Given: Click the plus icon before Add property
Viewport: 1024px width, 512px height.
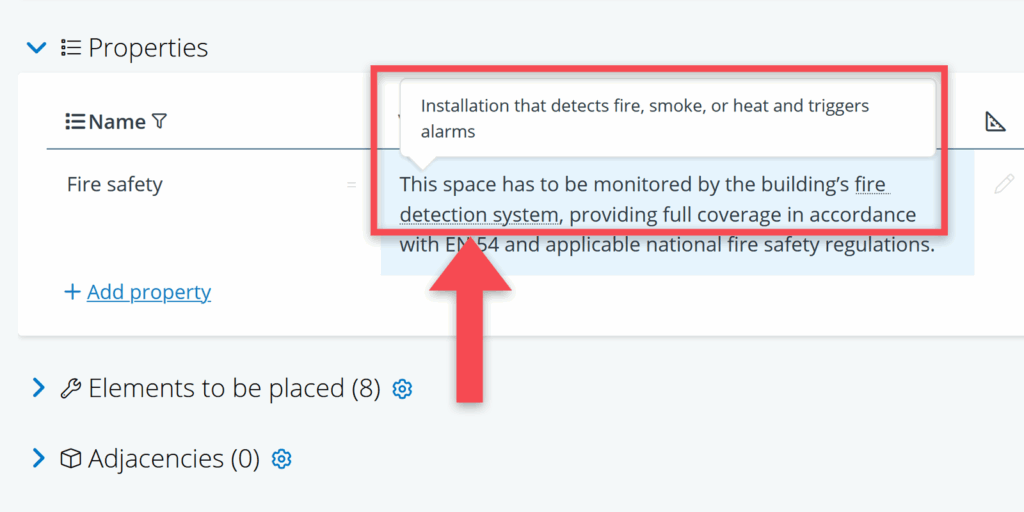Looking at the screenshot, I should pos(72,292).
